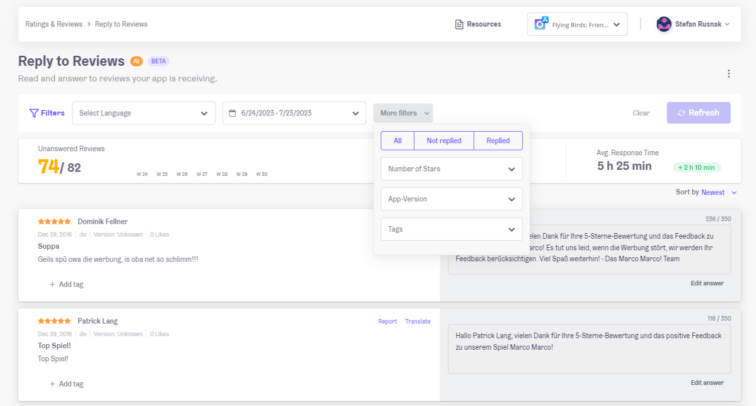Screen dimensions: 756x406
Task: Open the Select Language dropdown
Action: pyautogui.click(x=144, y=113)
